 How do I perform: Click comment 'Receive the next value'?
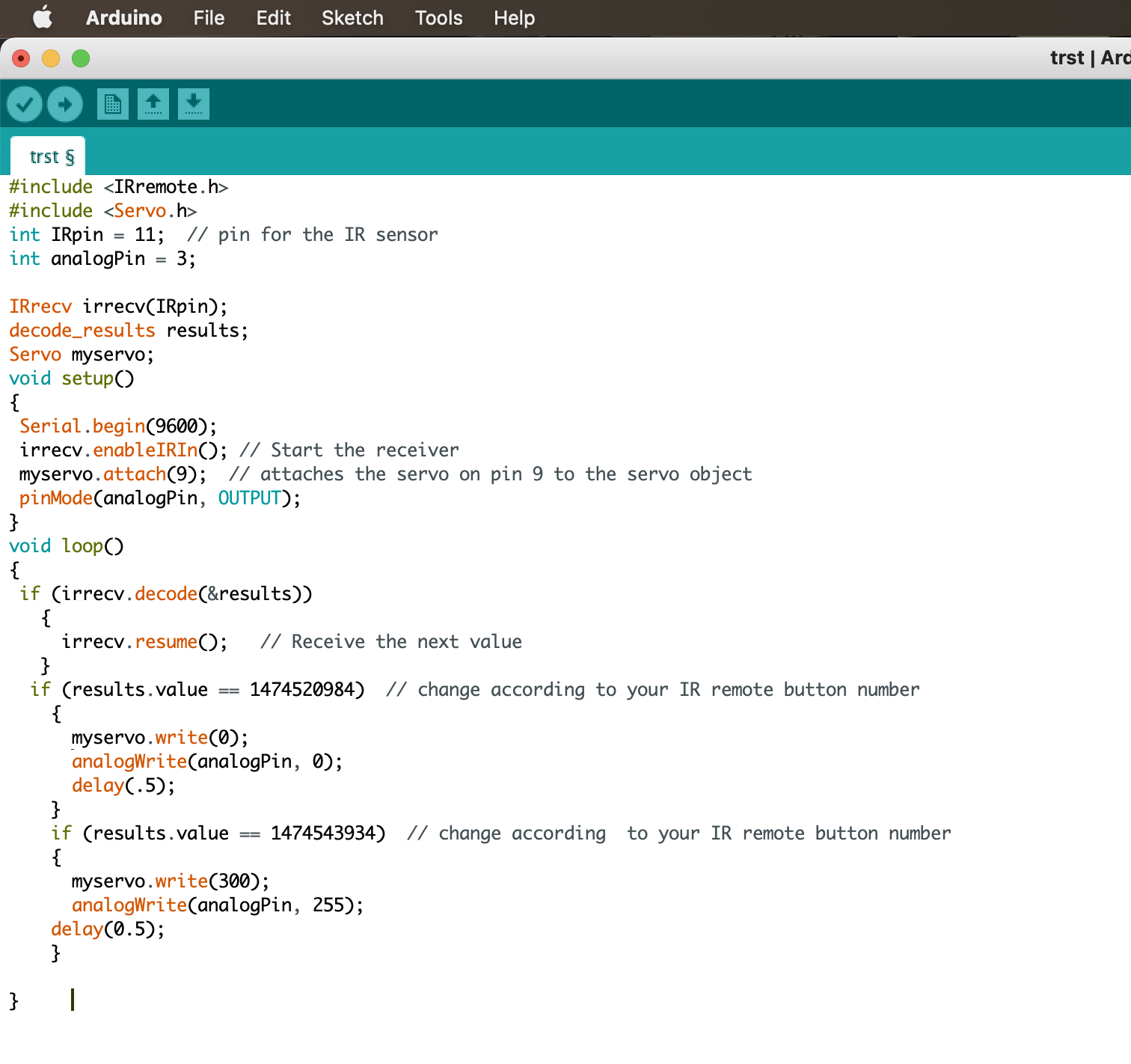(407, 642)
